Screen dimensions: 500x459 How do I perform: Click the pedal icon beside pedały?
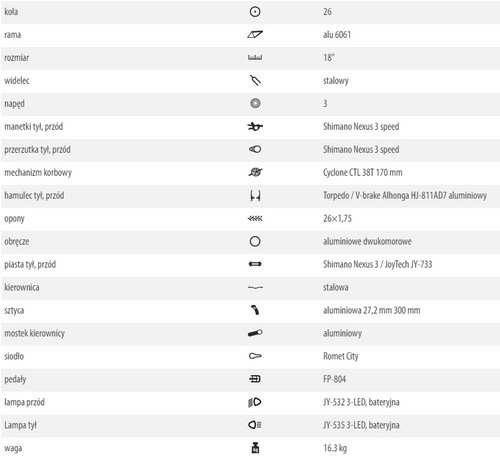pyautogui.click(x=255, y=379)
